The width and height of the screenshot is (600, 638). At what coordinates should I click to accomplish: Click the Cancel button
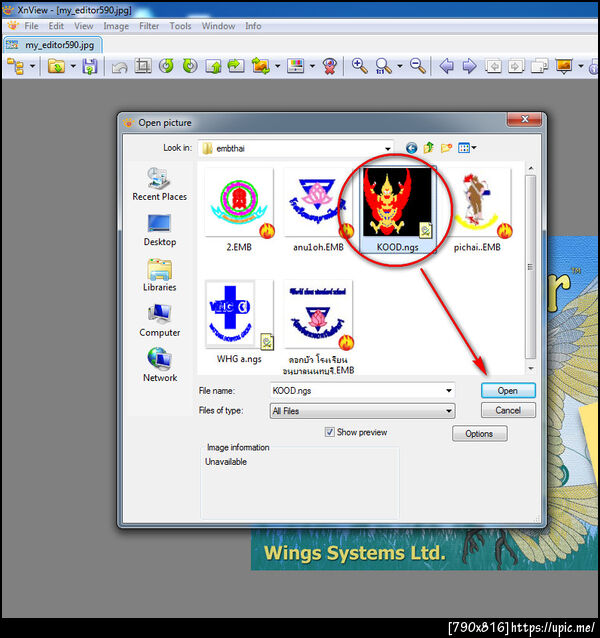[508, 410]
